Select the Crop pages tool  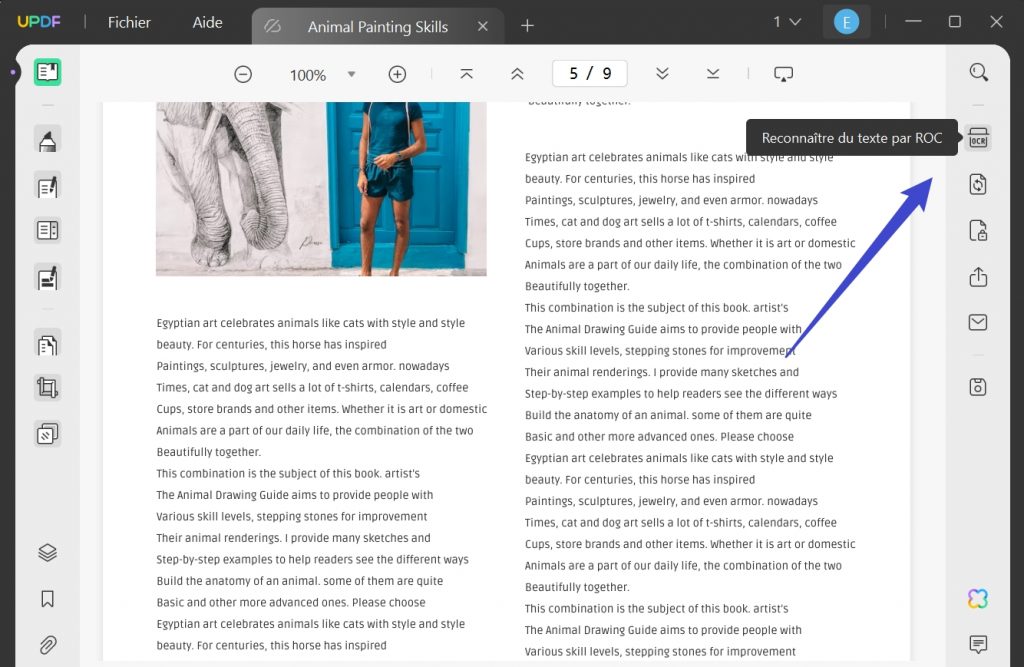pyautogui.click(x=46, y=388)
